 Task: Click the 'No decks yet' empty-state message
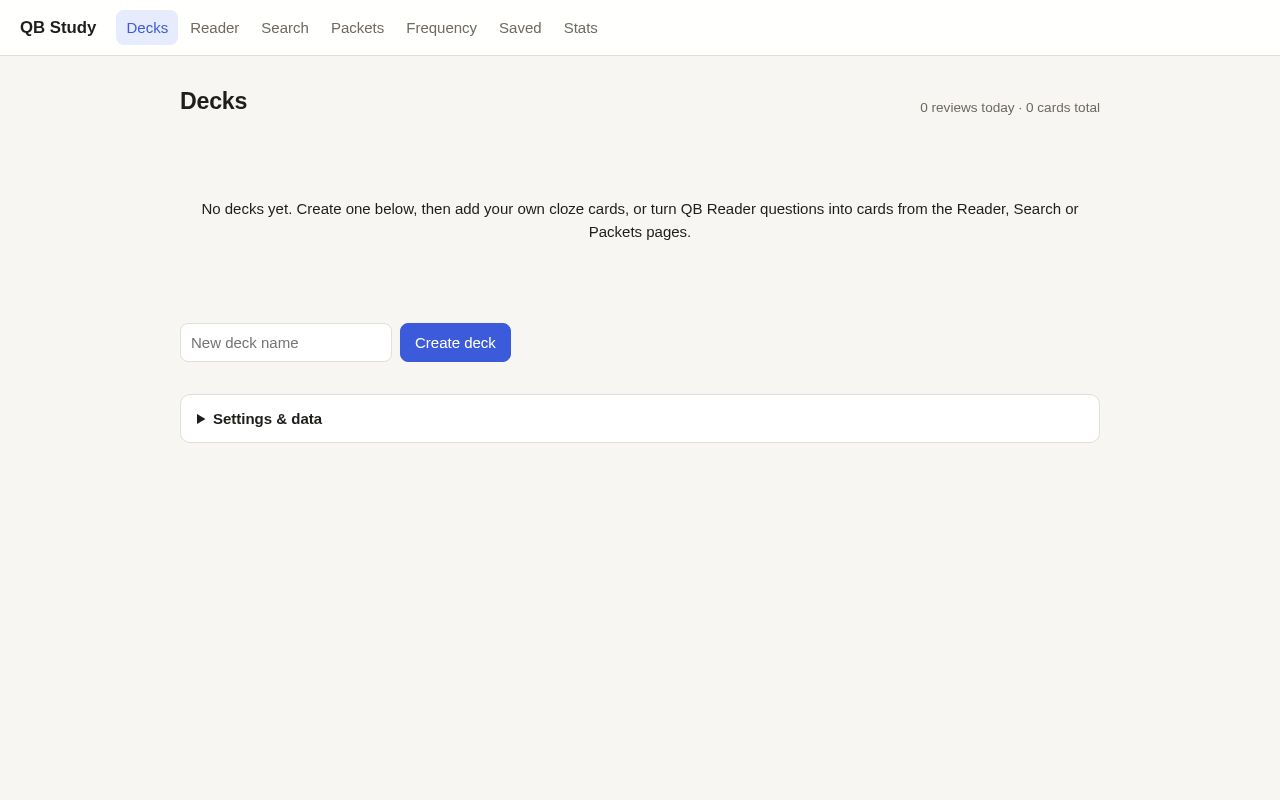point(640,220)
